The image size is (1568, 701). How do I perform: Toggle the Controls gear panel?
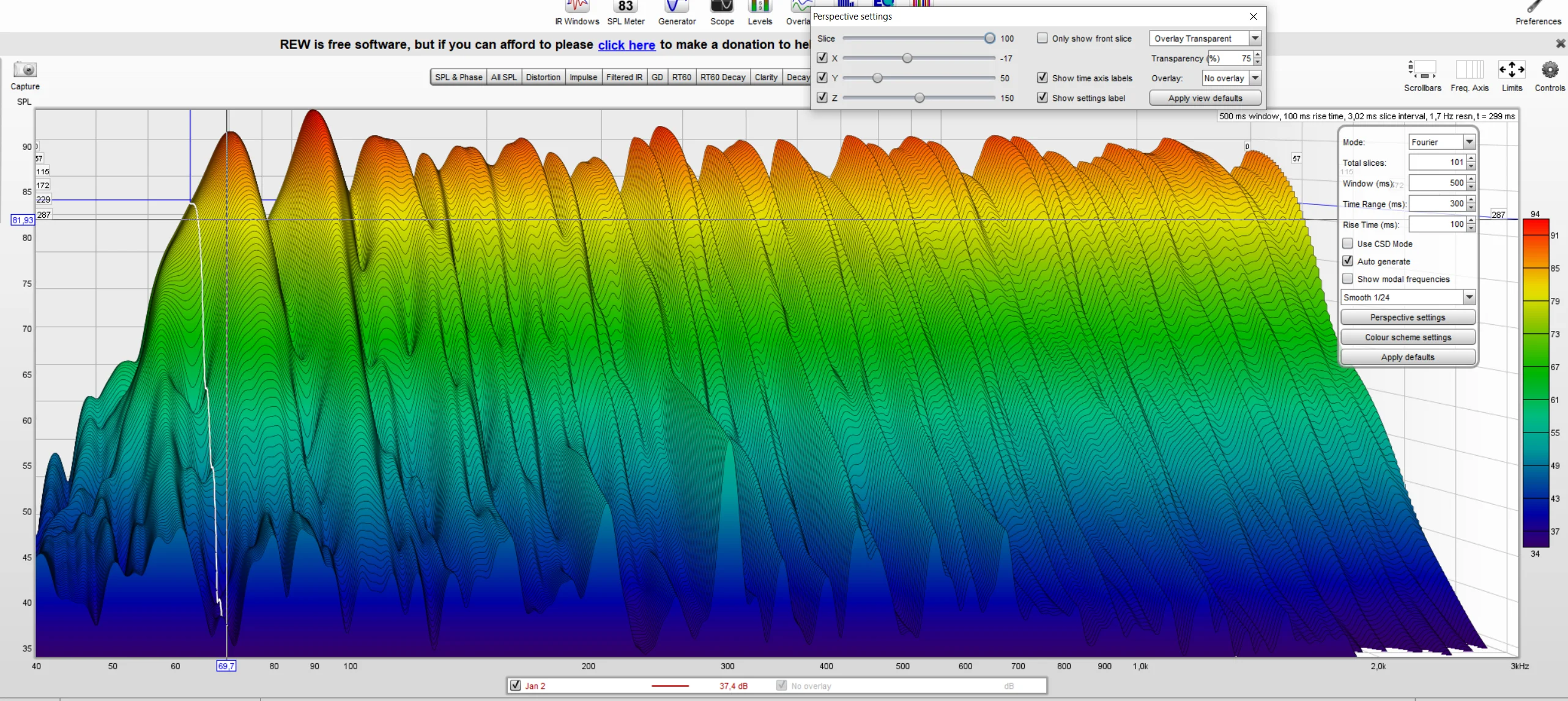tap(1550, 76)
